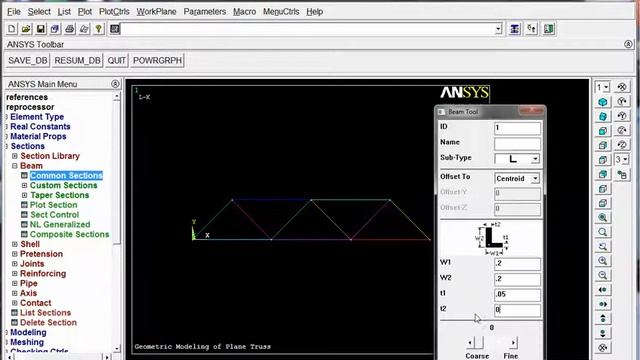Open a database file via folder icon
This screenshot has width=640, height=360.
point(26,29)
